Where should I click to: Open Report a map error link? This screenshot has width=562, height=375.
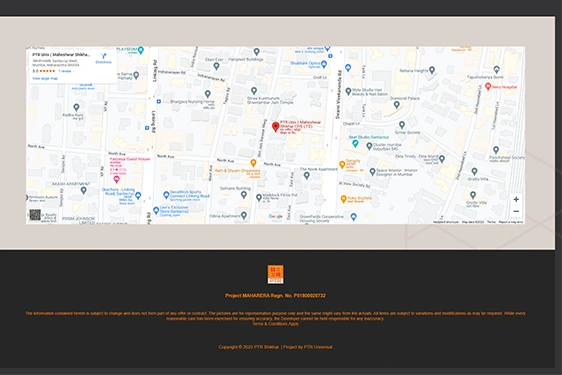(x=511, y=222)
